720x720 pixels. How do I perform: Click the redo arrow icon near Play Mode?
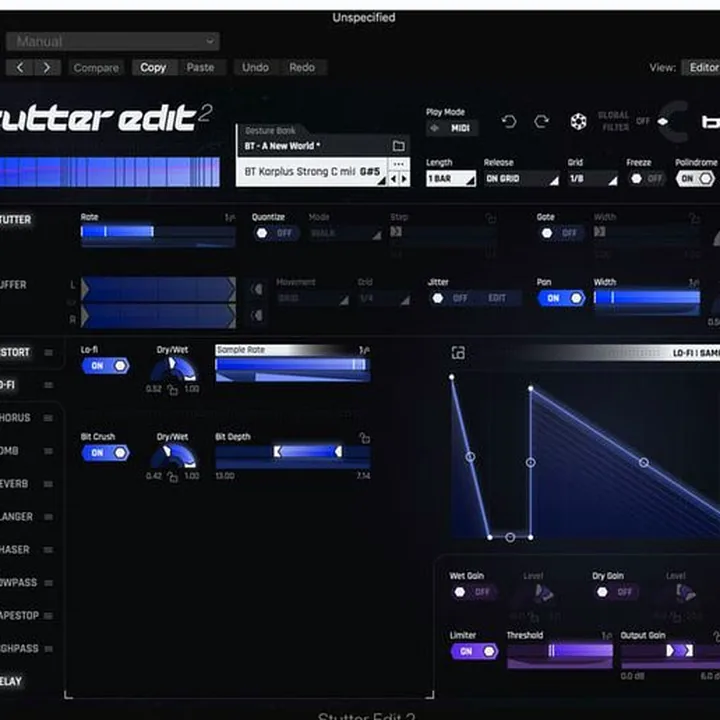click(x=542, y=122)
